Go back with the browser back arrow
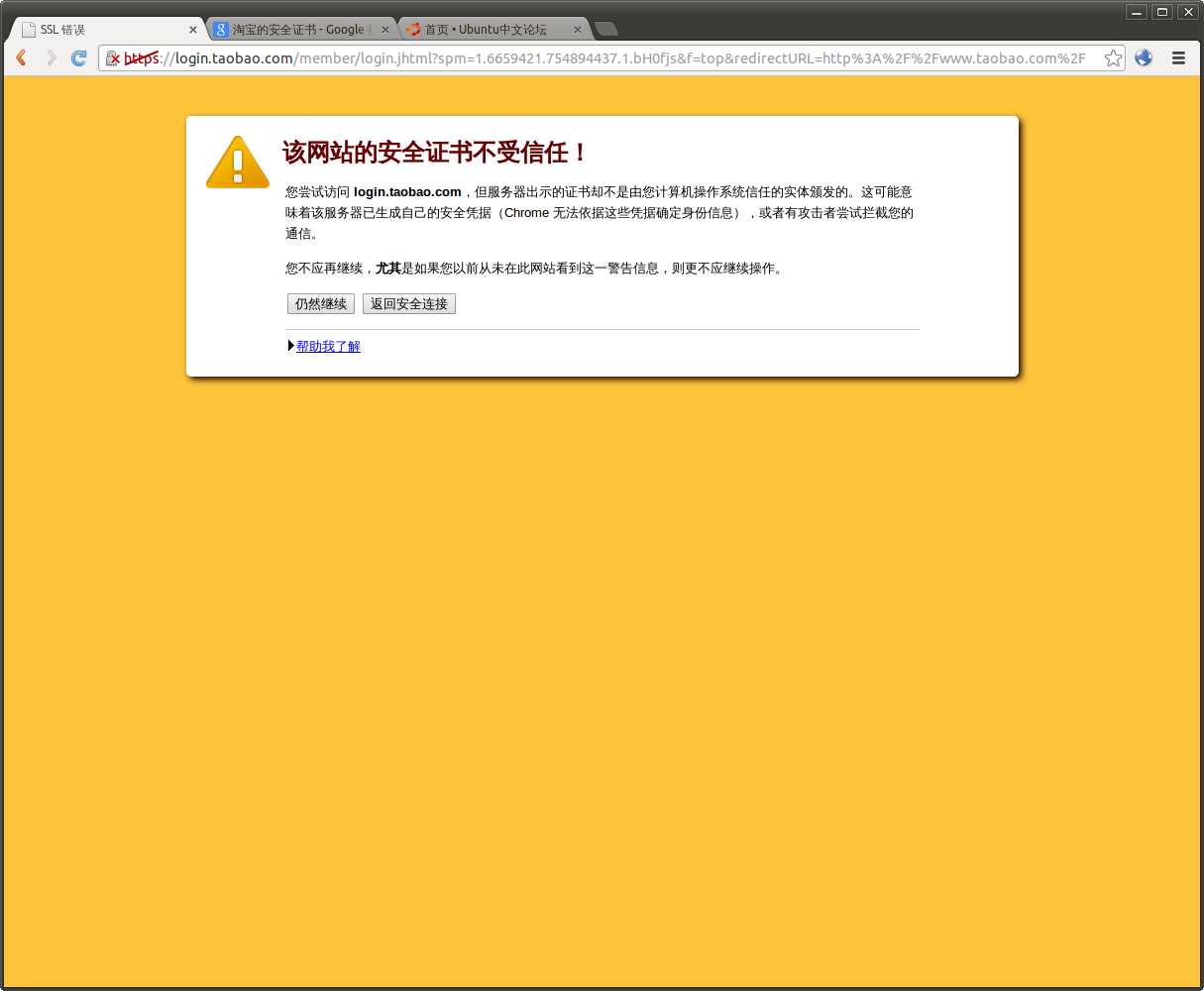The image size is (1204, 991). click(21, 58)
